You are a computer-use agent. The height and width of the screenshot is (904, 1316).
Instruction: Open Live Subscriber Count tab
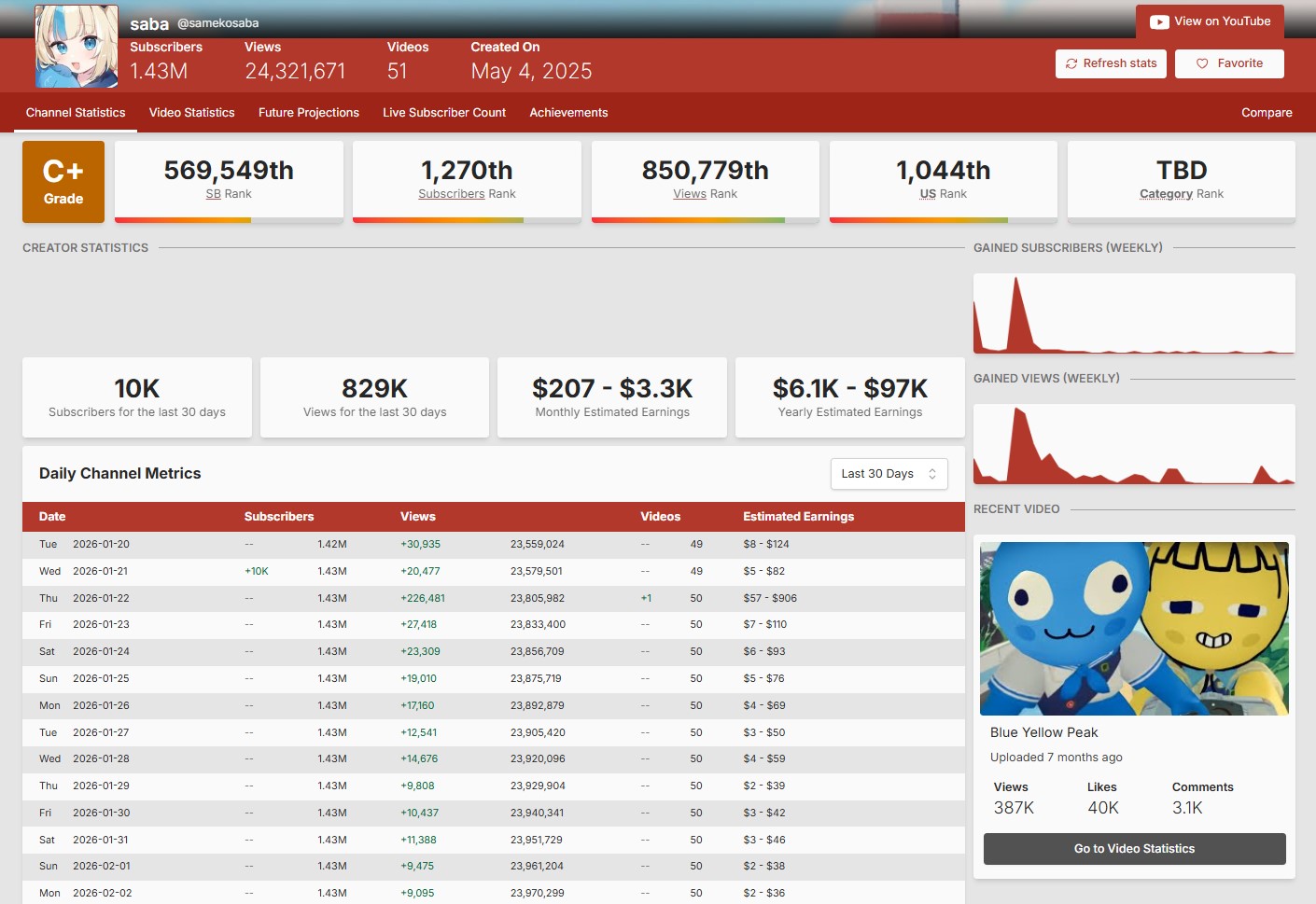(x=444, y=113)
